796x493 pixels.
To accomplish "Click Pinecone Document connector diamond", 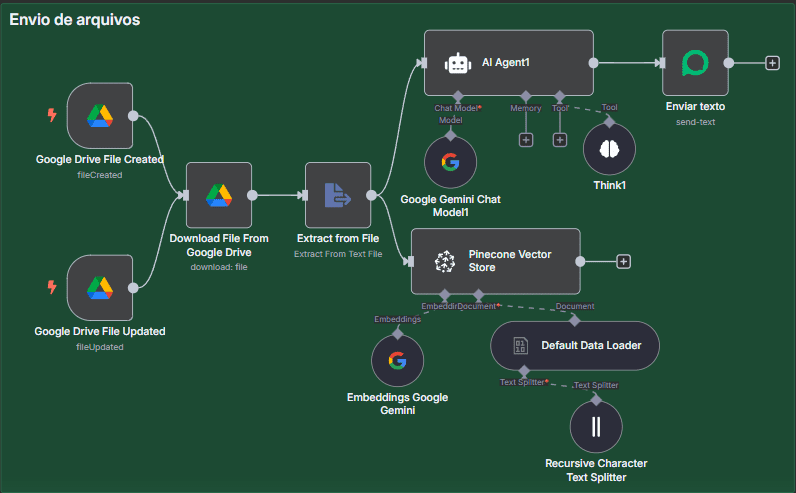I will tap(479, 294).
